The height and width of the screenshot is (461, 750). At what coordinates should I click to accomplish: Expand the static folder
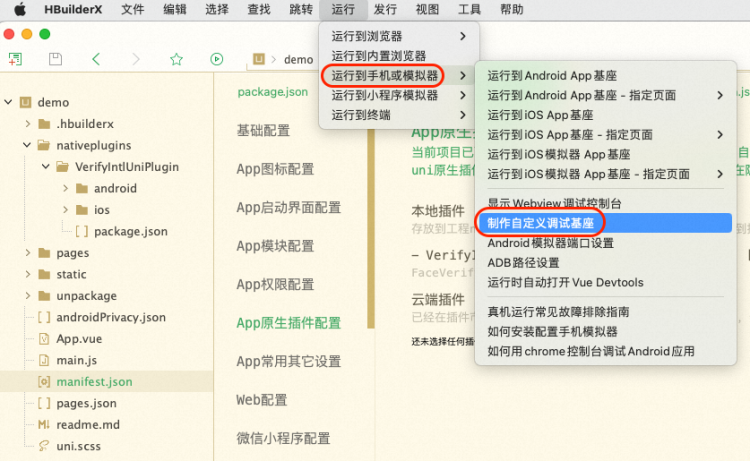point(28,274)
